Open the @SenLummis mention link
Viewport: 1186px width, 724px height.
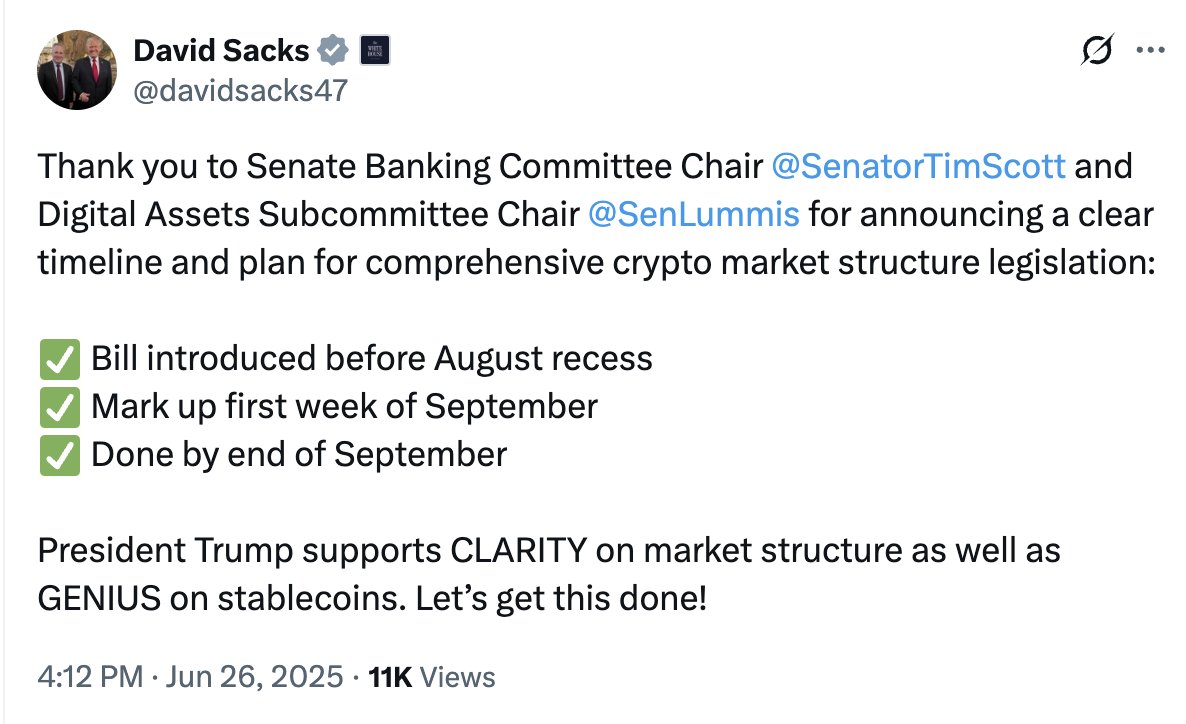(694, 214)
